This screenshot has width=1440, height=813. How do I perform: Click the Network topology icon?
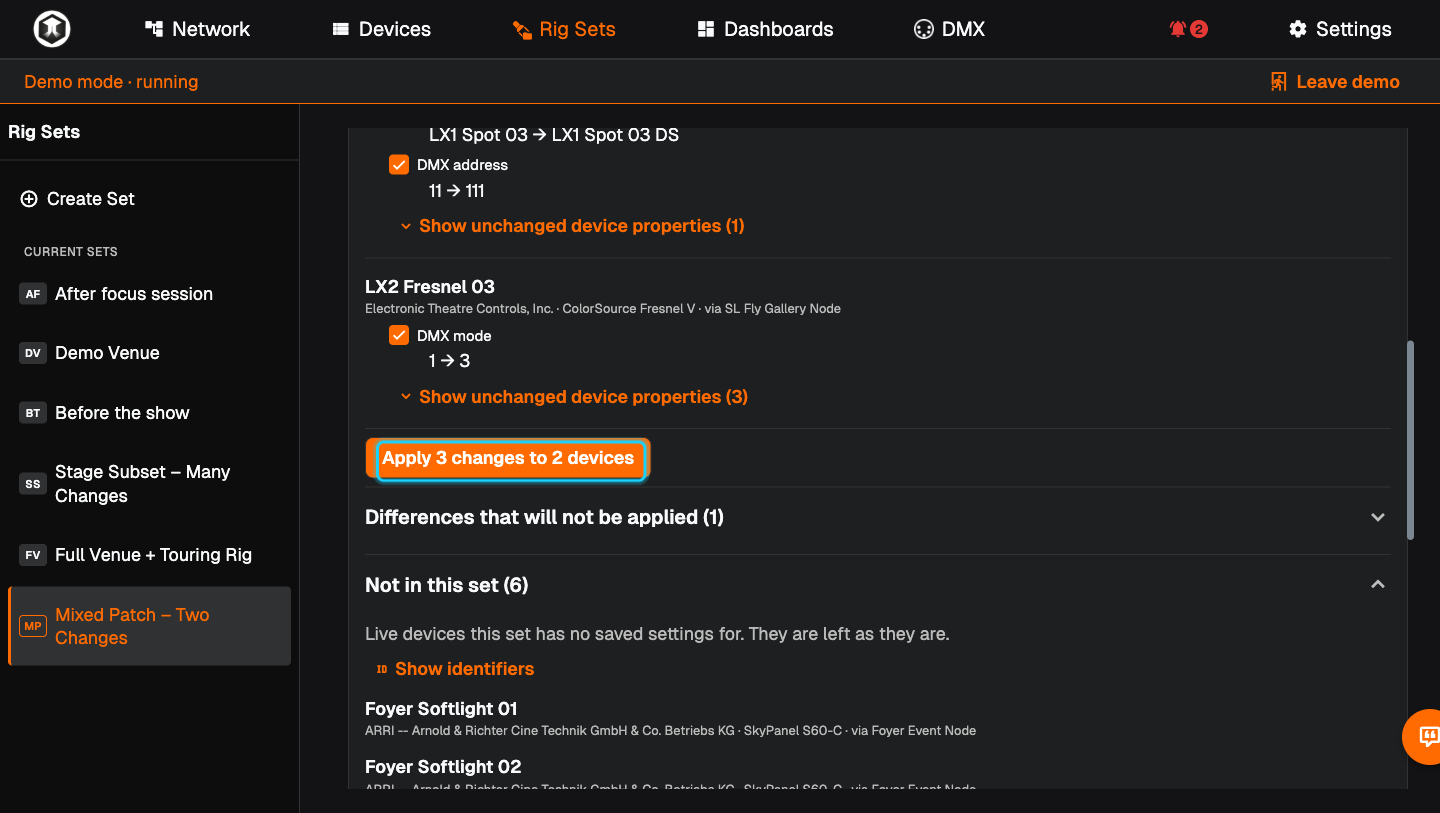pyautogui.click(x=154, y=29)
